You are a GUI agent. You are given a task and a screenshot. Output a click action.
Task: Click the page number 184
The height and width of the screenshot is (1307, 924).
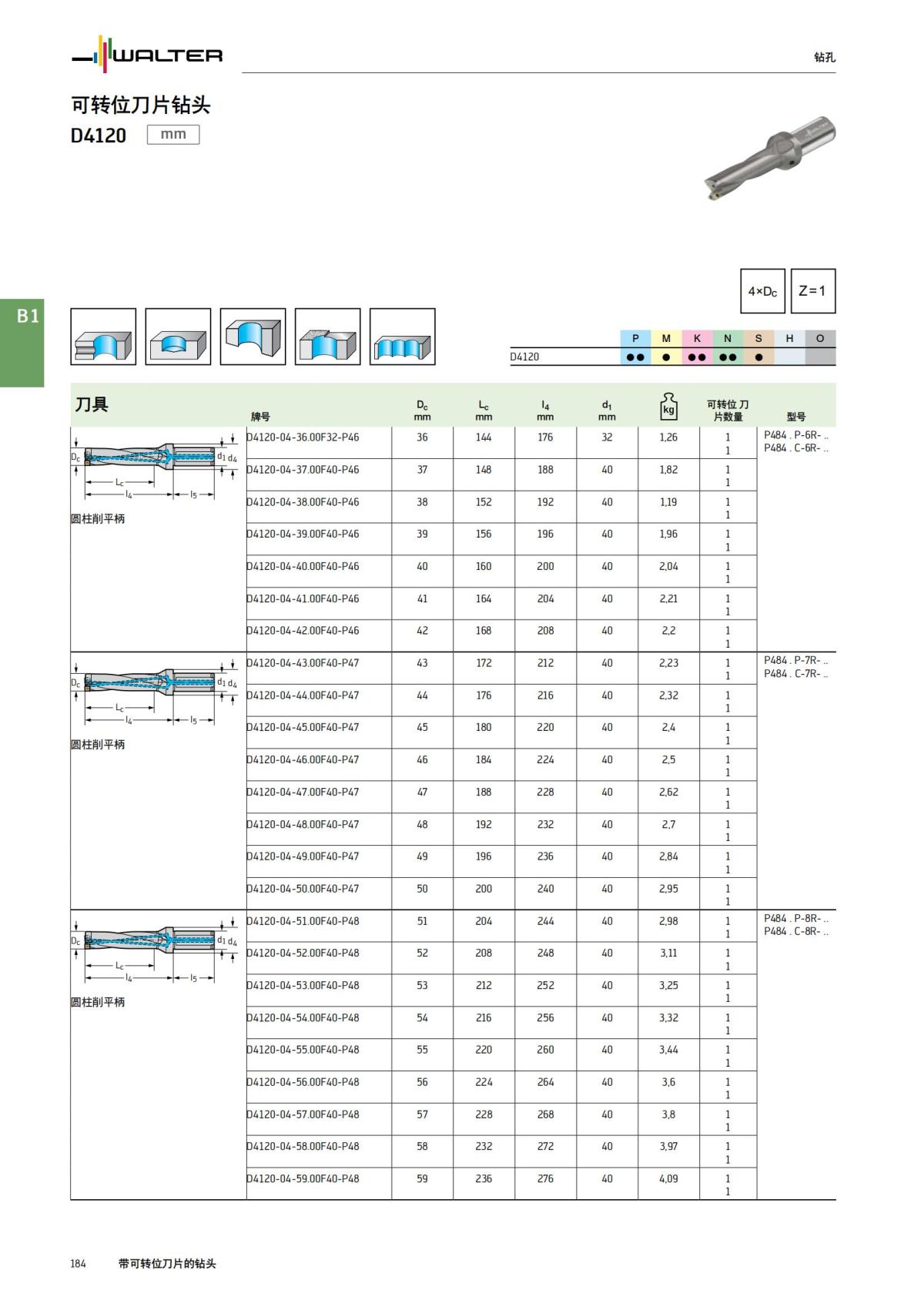coord(79,1264)
